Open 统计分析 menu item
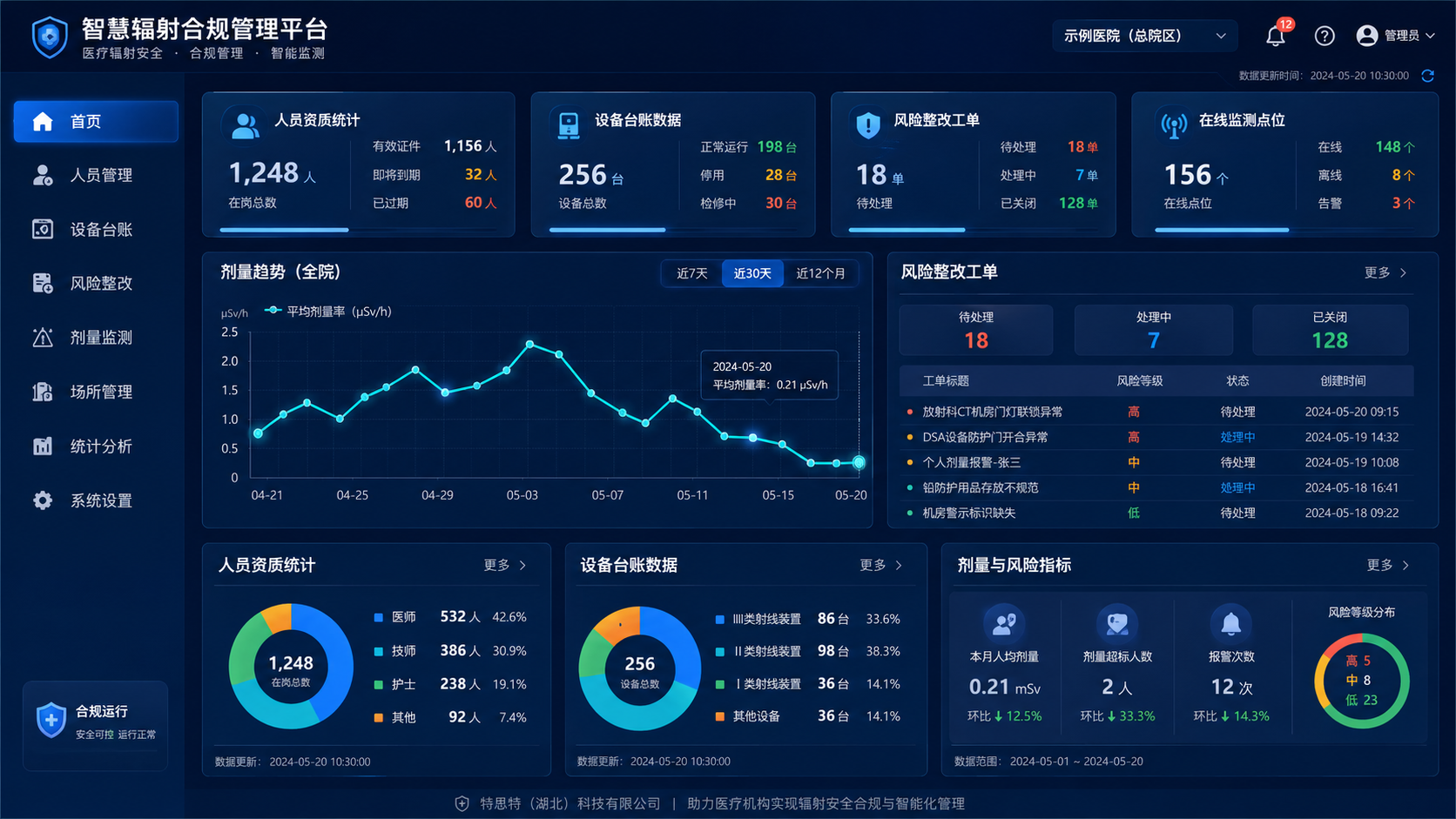1456x819 pixels. (96, 446)
